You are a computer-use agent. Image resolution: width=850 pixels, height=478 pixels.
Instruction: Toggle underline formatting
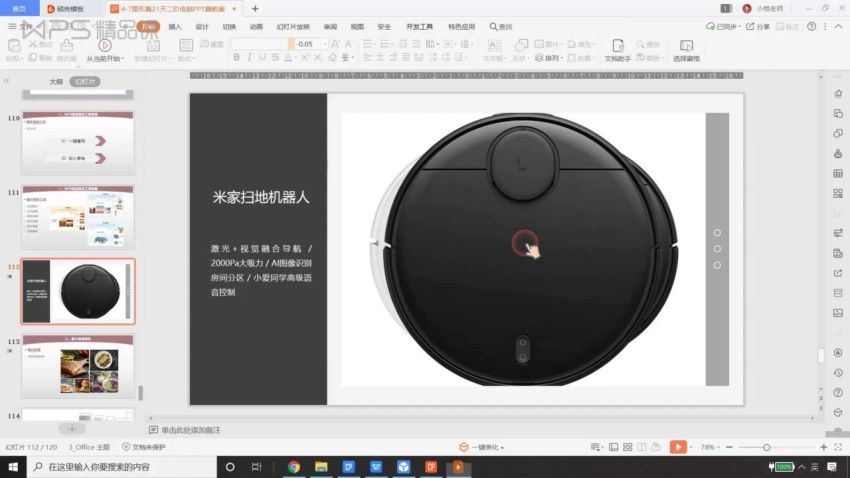tap(262, 57)
